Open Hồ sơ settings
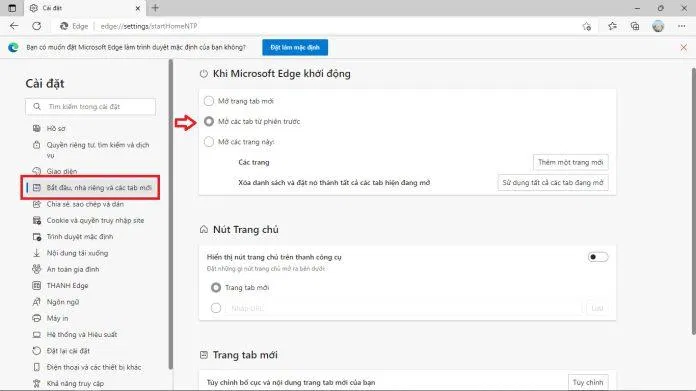696x391 pixels. pos(56,128)
